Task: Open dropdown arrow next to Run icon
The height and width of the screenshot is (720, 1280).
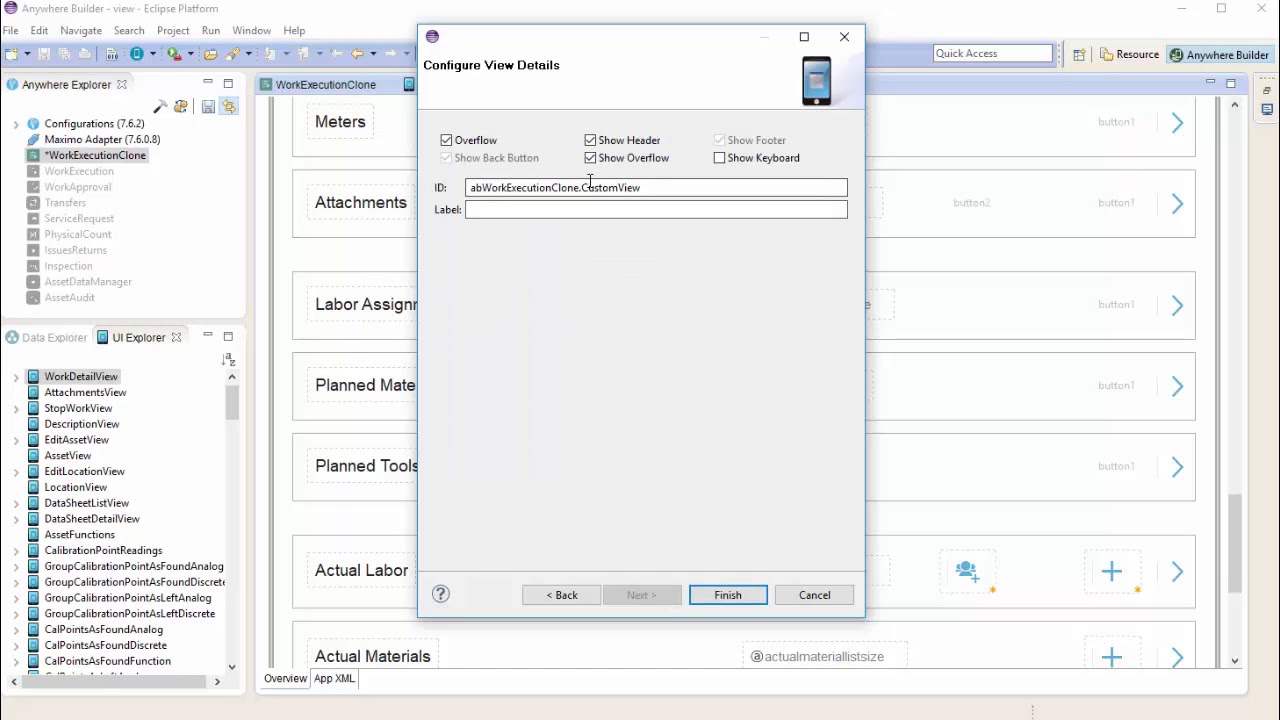Action: 190,54
